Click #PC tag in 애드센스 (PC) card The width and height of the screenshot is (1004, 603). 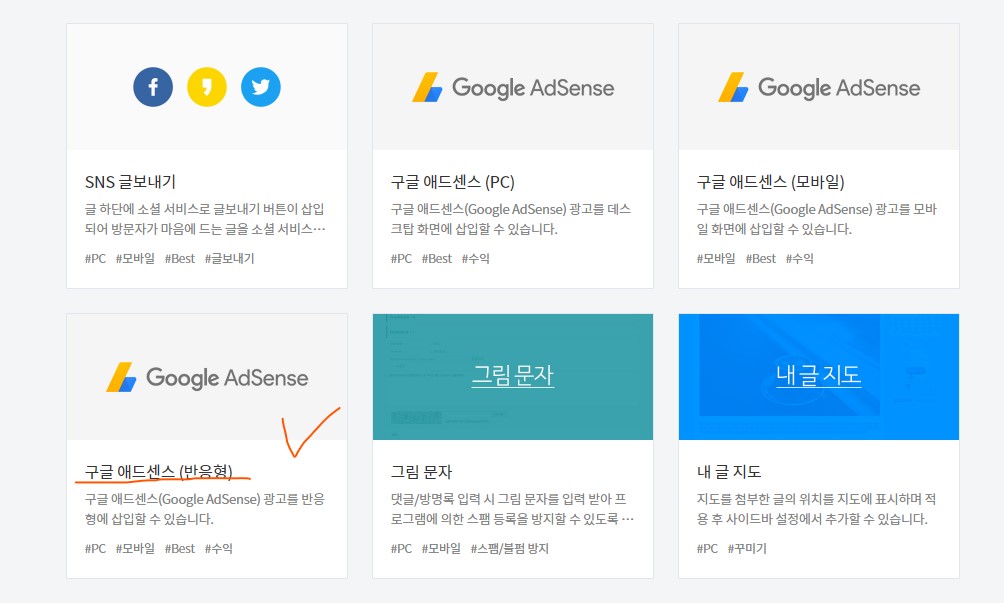(x=401, y=259)
